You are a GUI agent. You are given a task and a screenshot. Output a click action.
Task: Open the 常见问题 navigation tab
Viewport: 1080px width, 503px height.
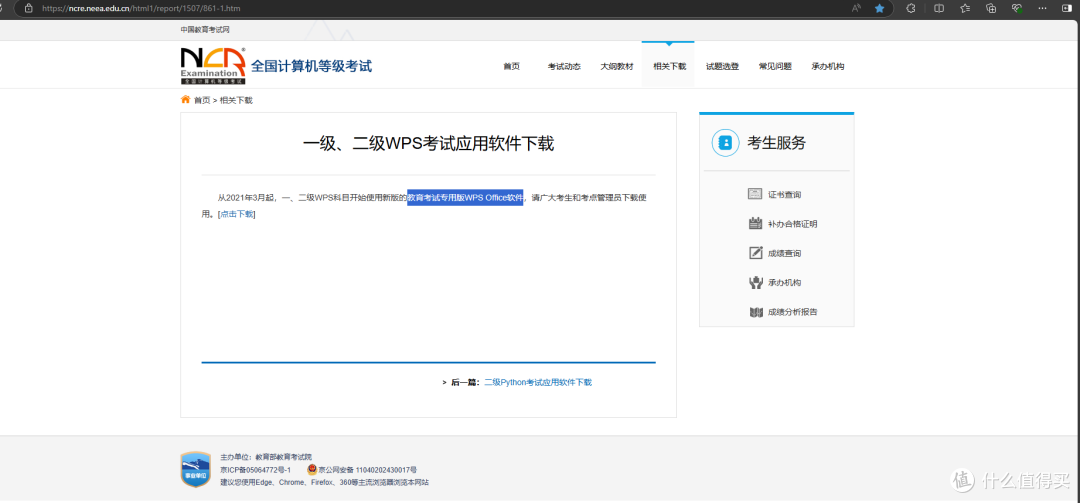[775, 66]
